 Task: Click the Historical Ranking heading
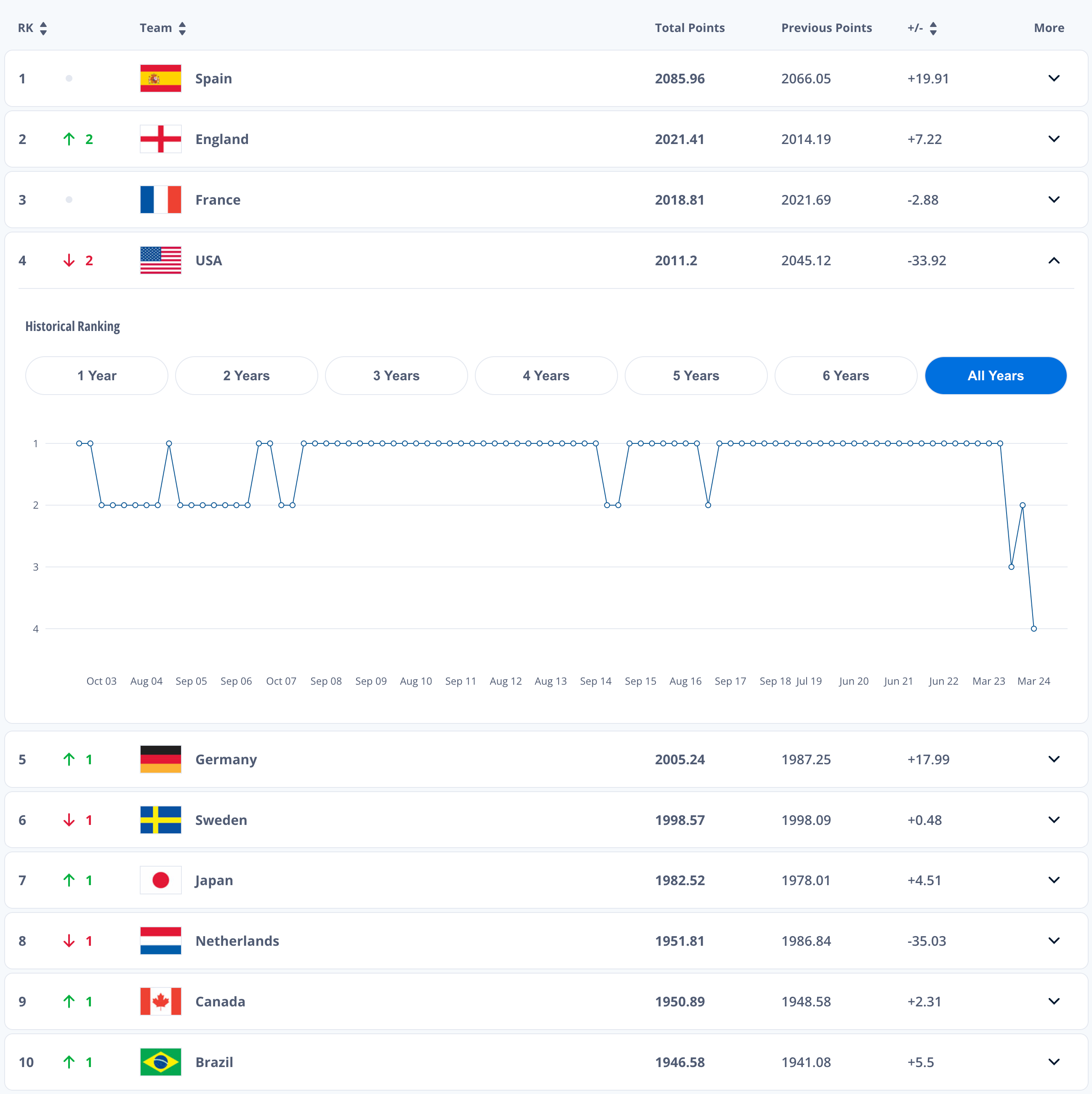(x=72, y=326)
